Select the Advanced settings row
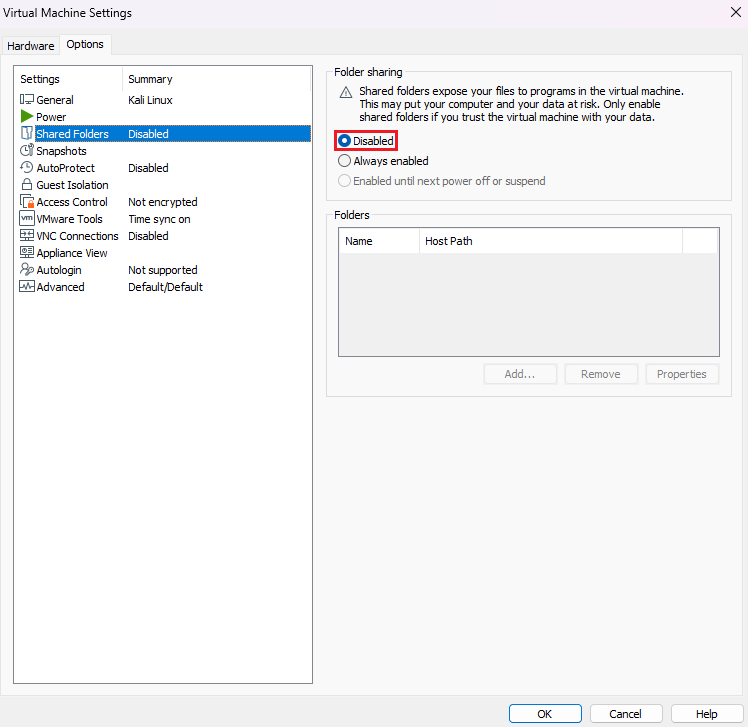Screen dimensions: 748x727 coord(60,287)
